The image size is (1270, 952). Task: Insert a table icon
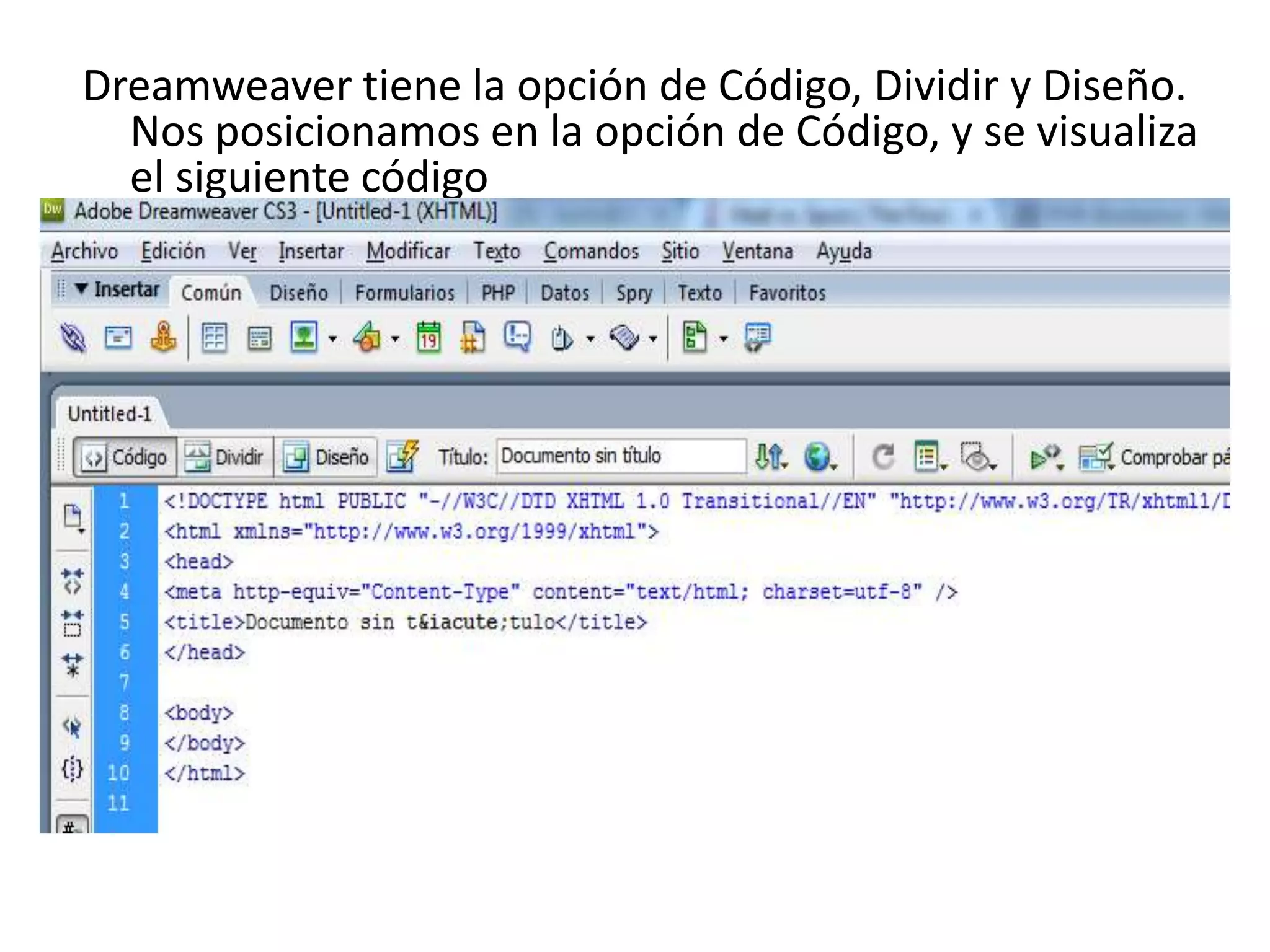(215, 338)
